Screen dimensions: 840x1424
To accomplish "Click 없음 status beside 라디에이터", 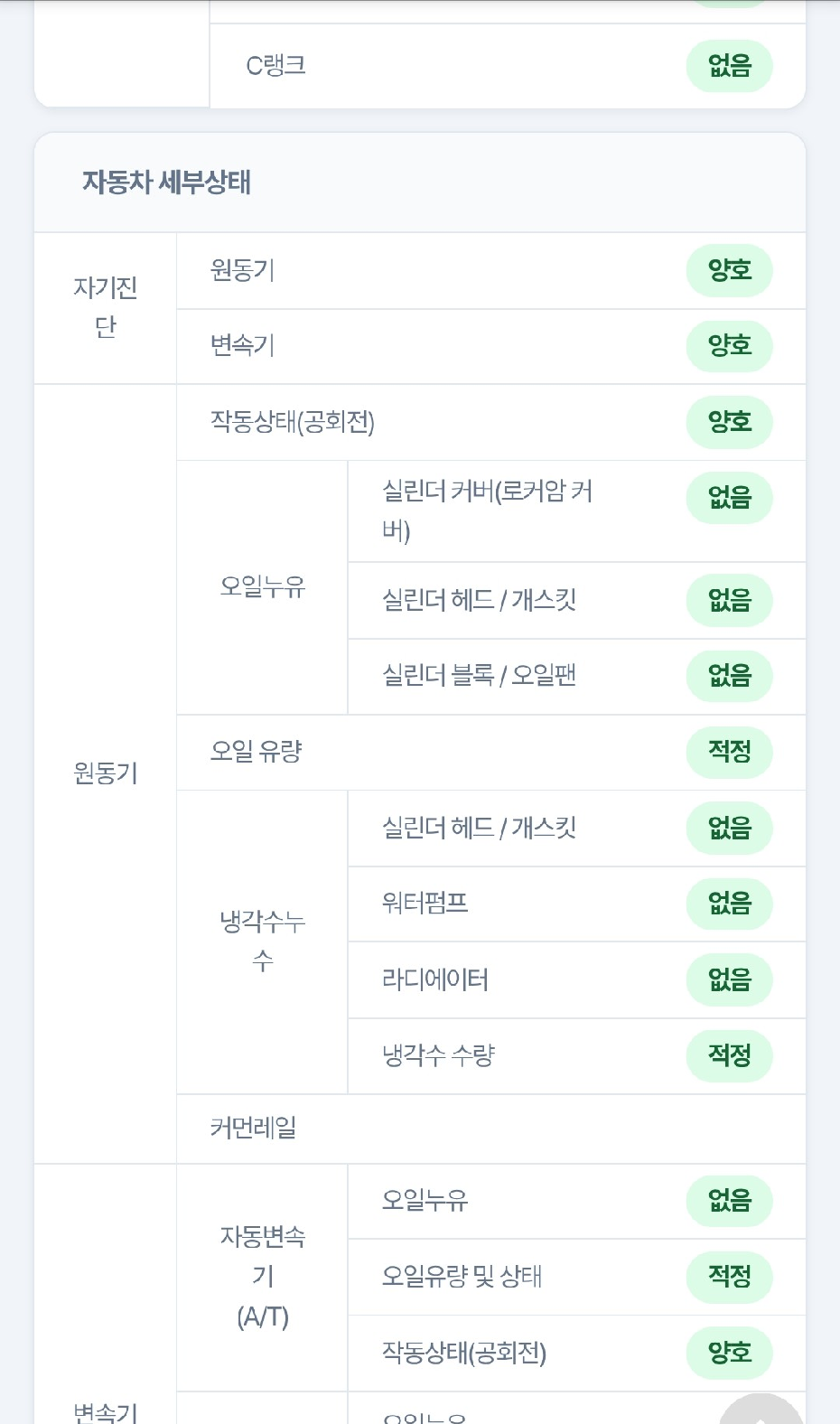I will [729, 979].
